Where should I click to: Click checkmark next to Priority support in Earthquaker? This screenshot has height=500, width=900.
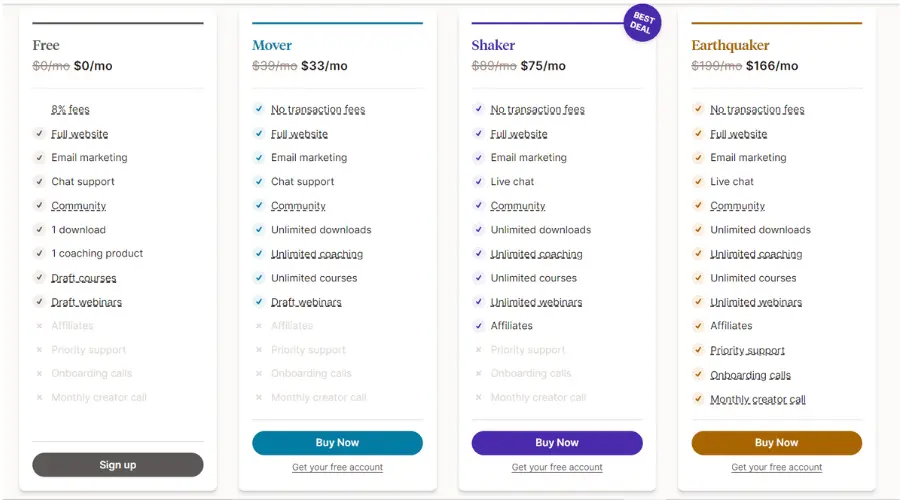click(x=698, y=350)
